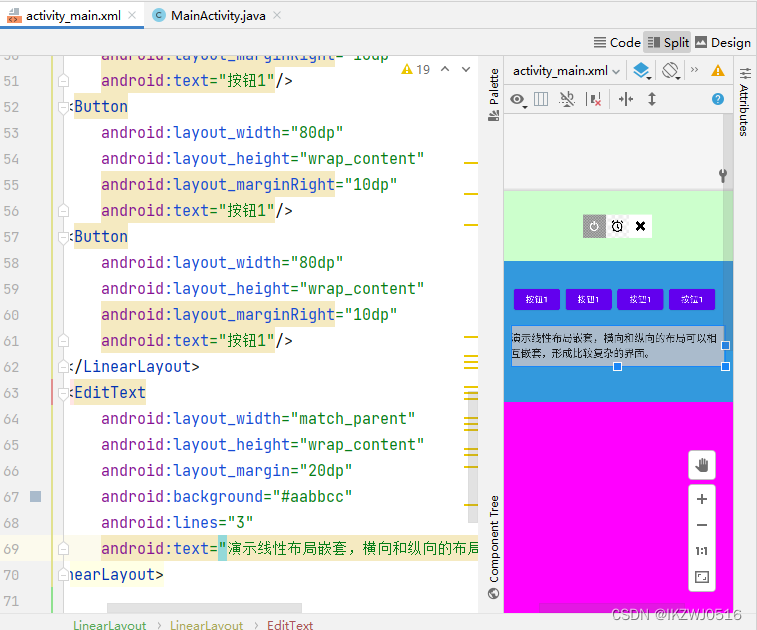757x630 pixels.
Task: Select the second LinearLayout breadcrumb
Action: click(207, 625)
